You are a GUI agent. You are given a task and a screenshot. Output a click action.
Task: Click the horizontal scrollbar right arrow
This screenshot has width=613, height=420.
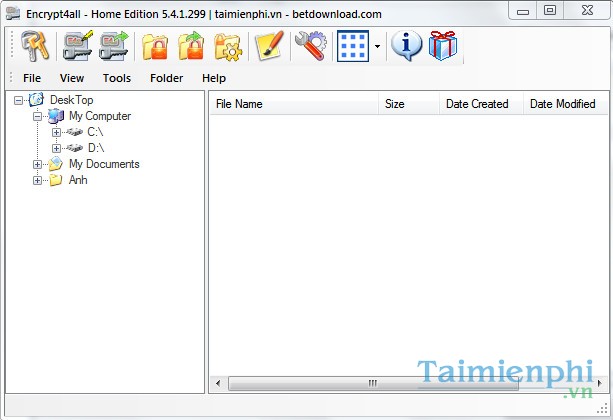tap(600, 384)
